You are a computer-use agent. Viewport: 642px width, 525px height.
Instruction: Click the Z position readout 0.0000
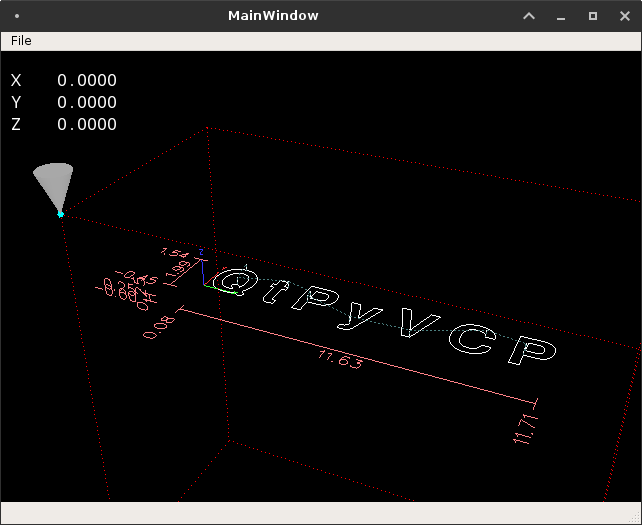pyautogui.click(x=87, y=124)
